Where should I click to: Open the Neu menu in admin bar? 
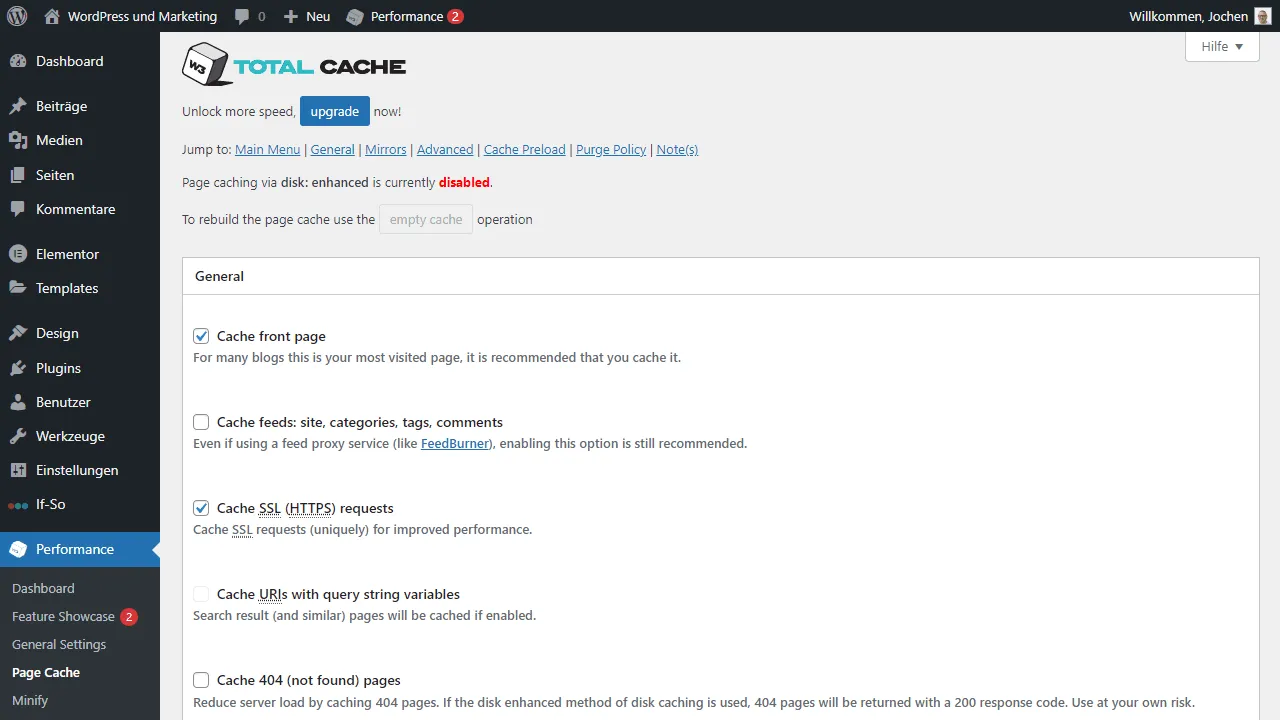coord(306,16)
